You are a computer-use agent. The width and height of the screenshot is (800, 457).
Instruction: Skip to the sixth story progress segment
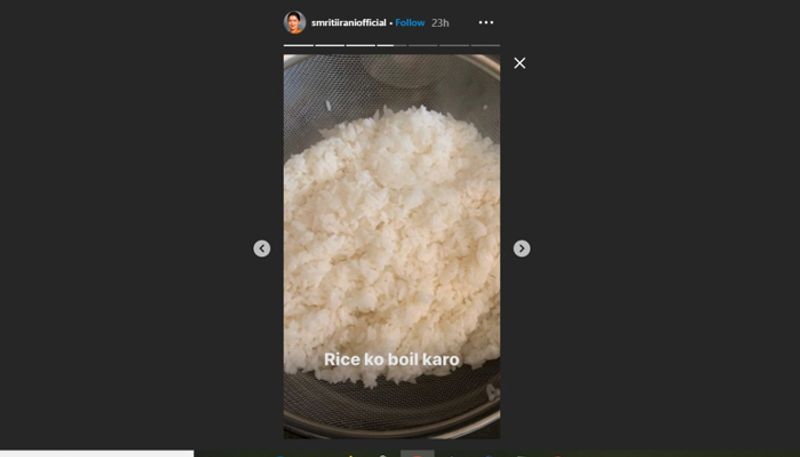(454, 45)
